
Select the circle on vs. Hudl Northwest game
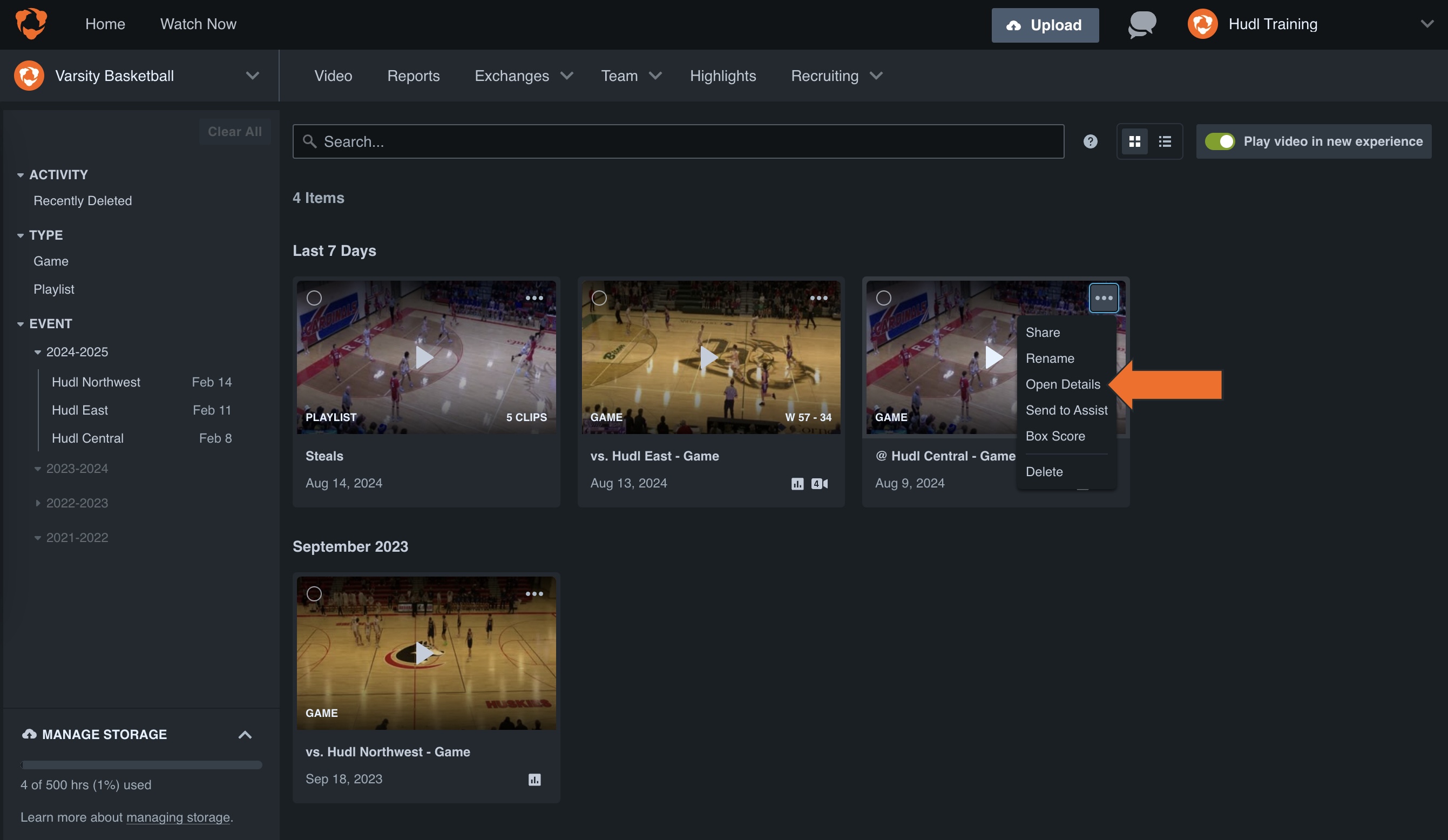314,593
